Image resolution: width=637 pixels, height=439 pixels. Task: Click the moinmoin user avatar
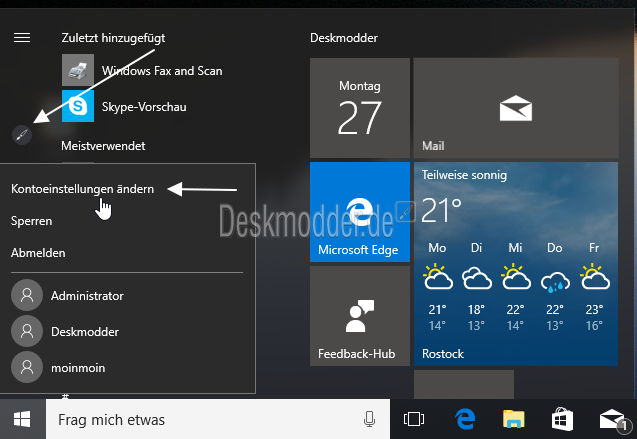click(27, 368)
